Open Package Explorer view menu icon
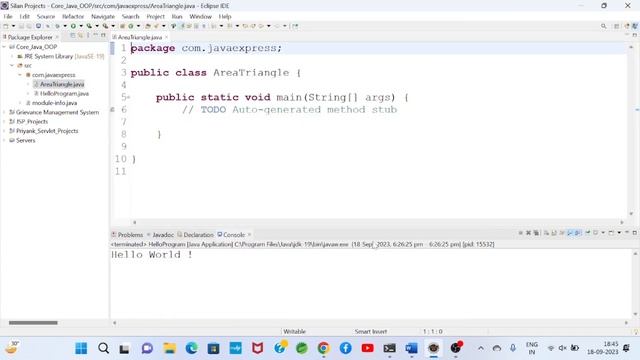The width and height of the screenshot is (640, 360). pyautogui.click(x=88, y=36)
